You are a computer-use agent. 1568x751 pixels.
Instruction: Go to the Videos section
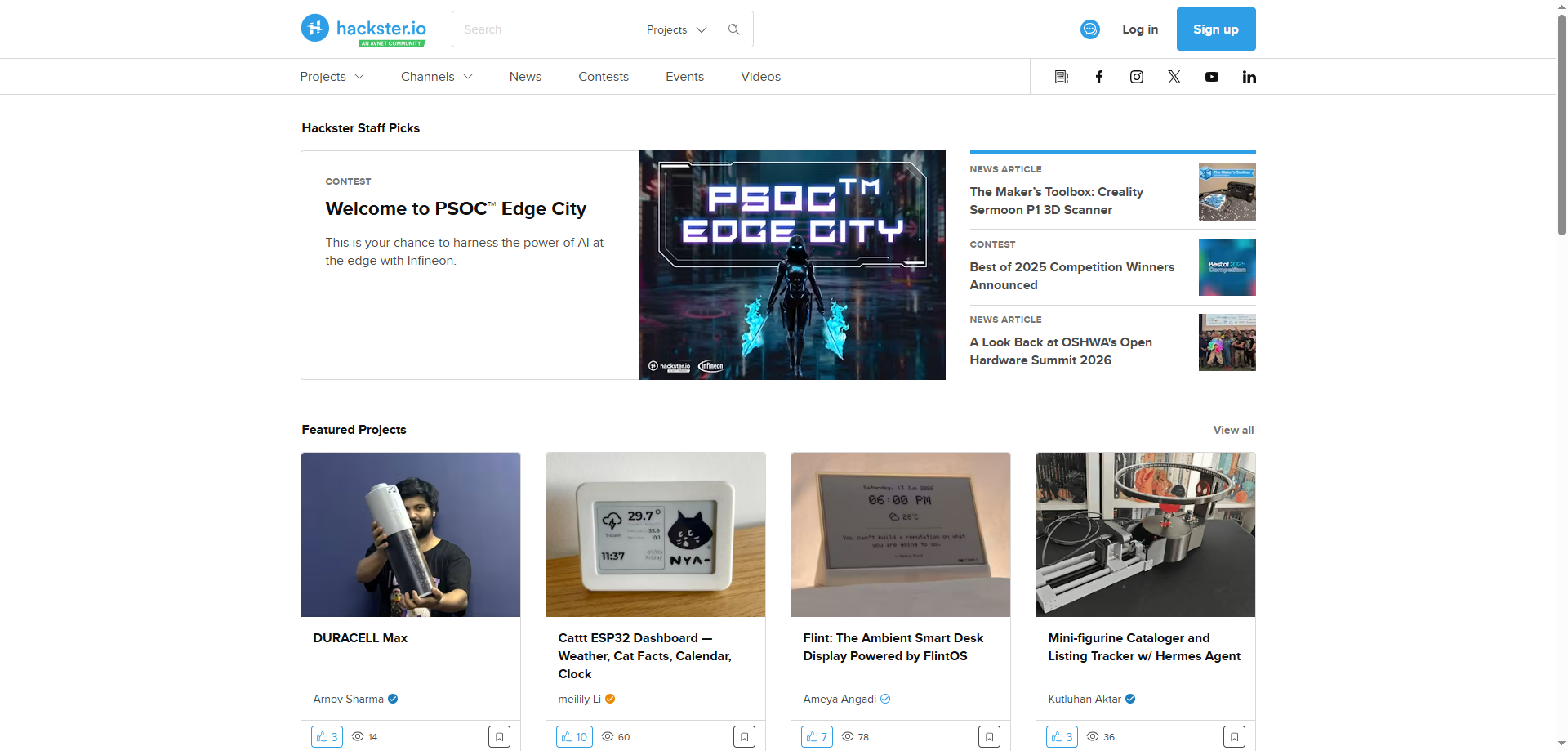tap(760, 77)
